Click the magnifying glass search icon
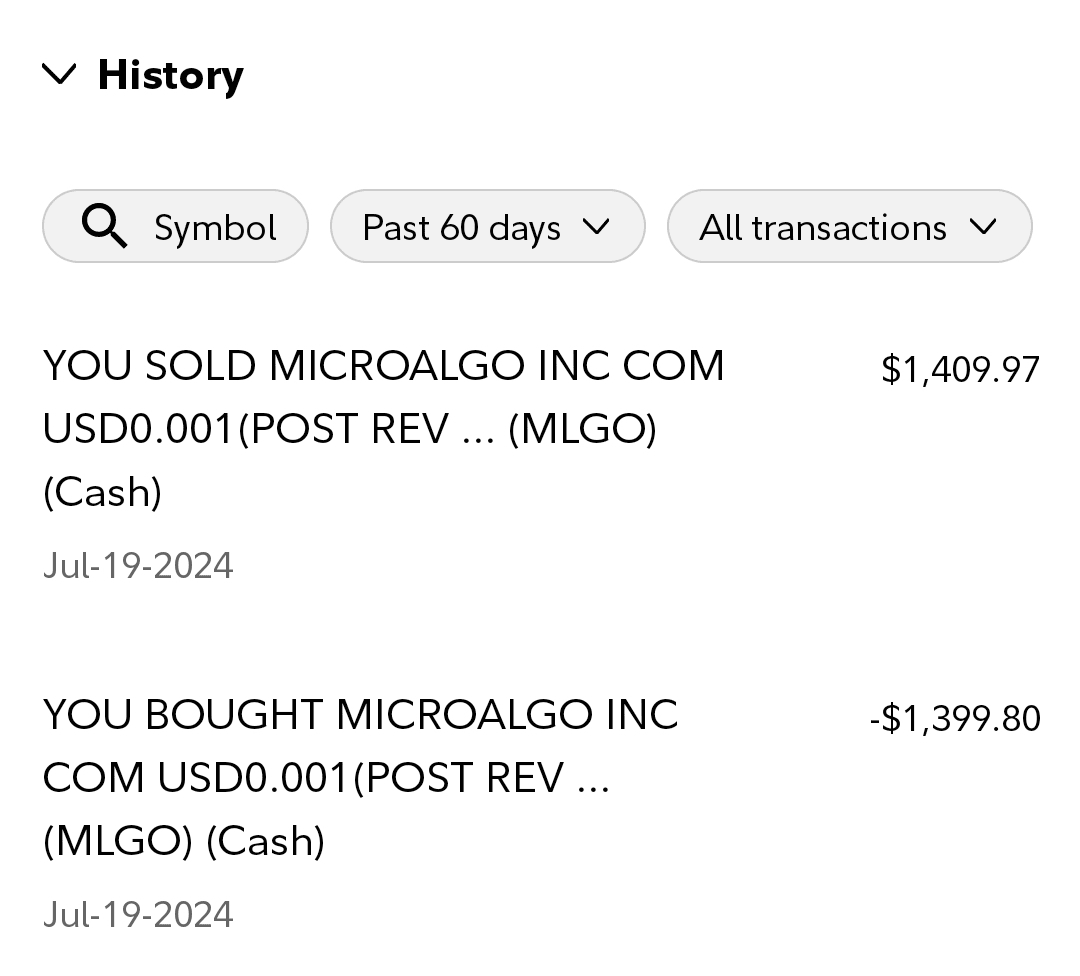Screen dimensions: 1080x976 [x=104, y=227]
